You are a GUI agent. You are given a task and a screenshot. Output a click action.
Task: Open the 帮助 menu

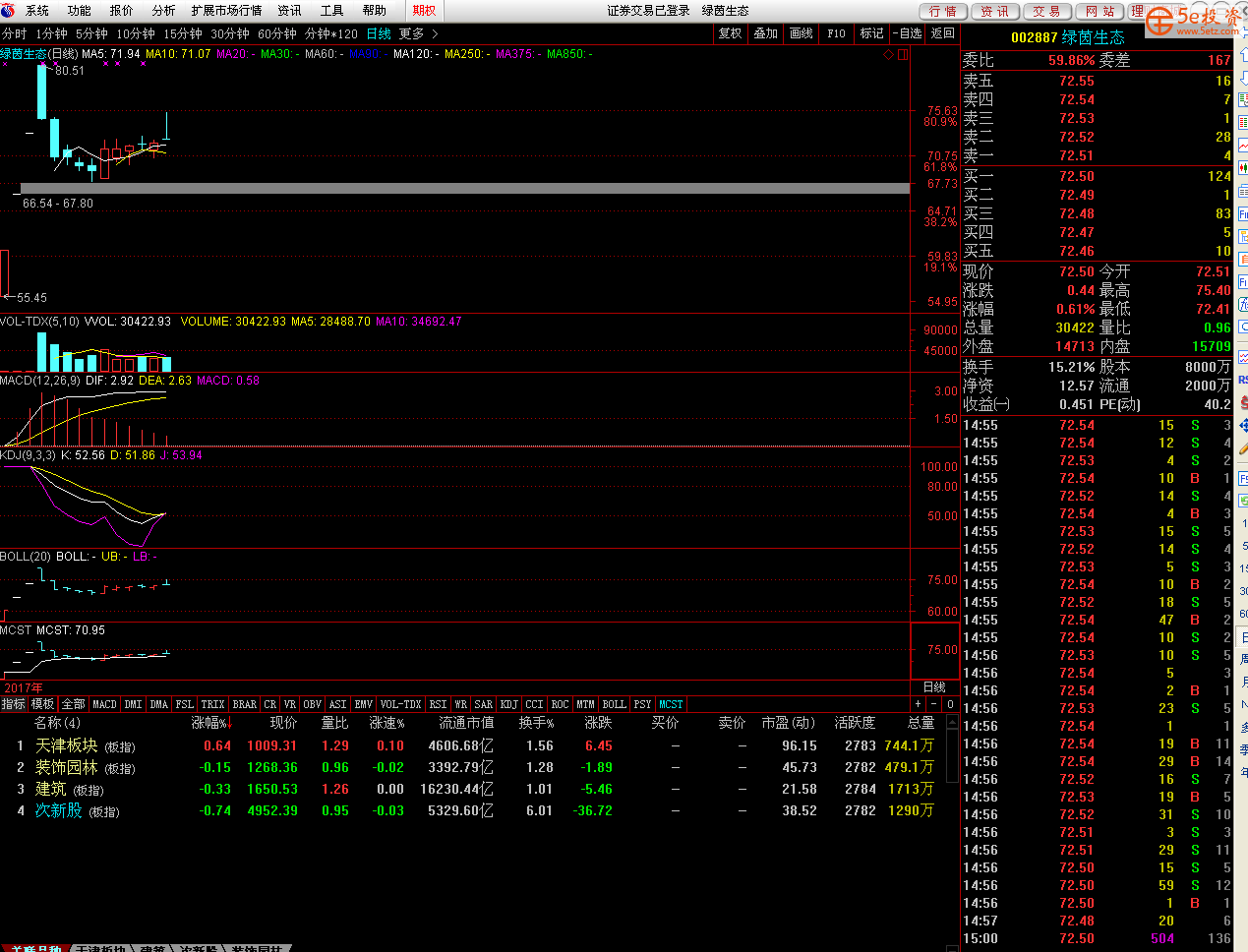pyautogui.click(x=375, y=11)
